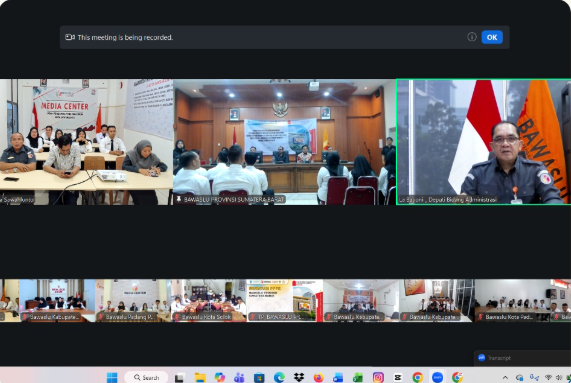Screen dimensions: 571x383
Task: Open the Bawaslu Padang P. participant thumbnail
Action: tap(133, 300)
